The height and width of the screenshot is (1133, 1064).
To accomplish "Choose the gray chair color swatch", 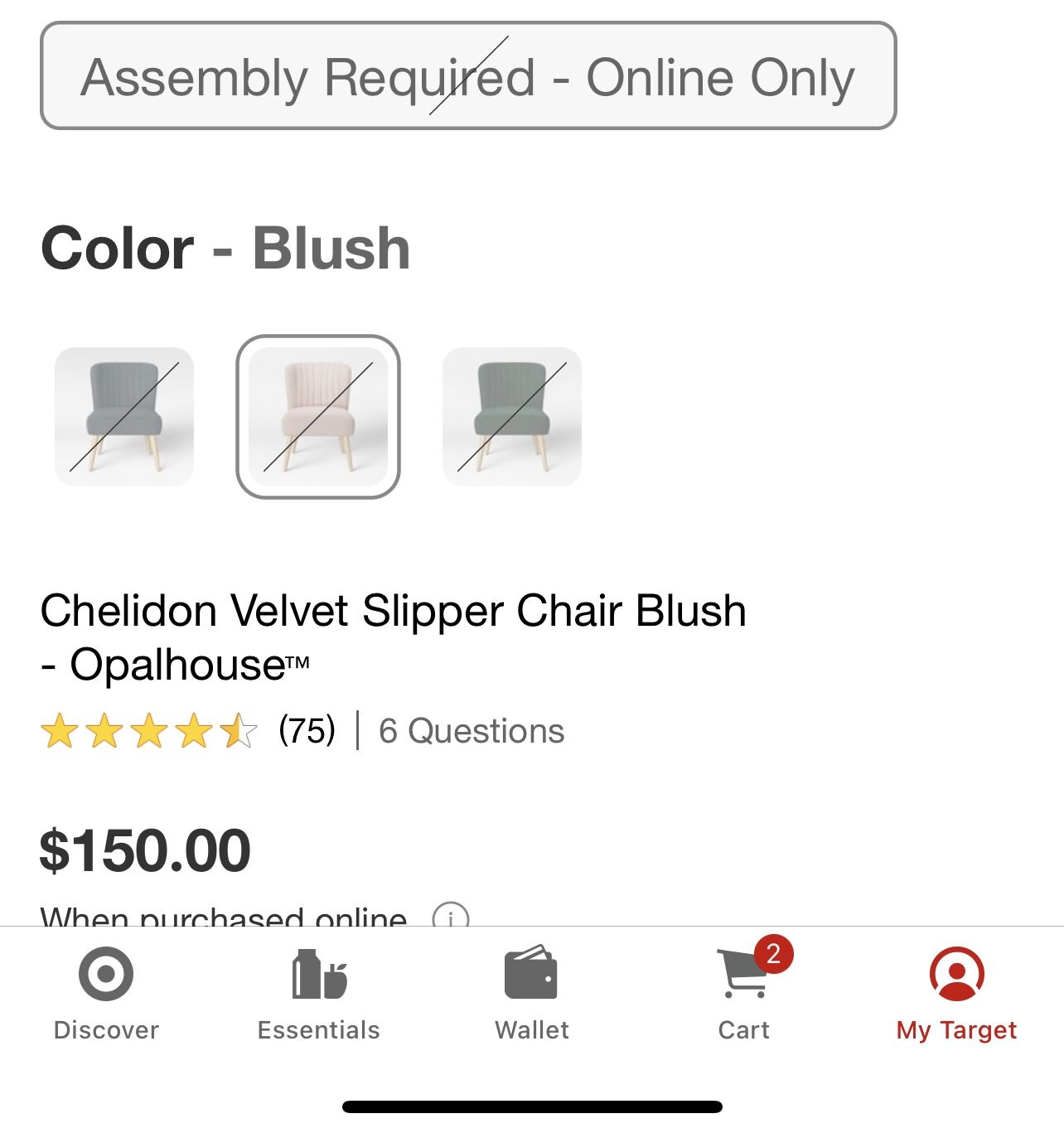I will coord(124,417).
